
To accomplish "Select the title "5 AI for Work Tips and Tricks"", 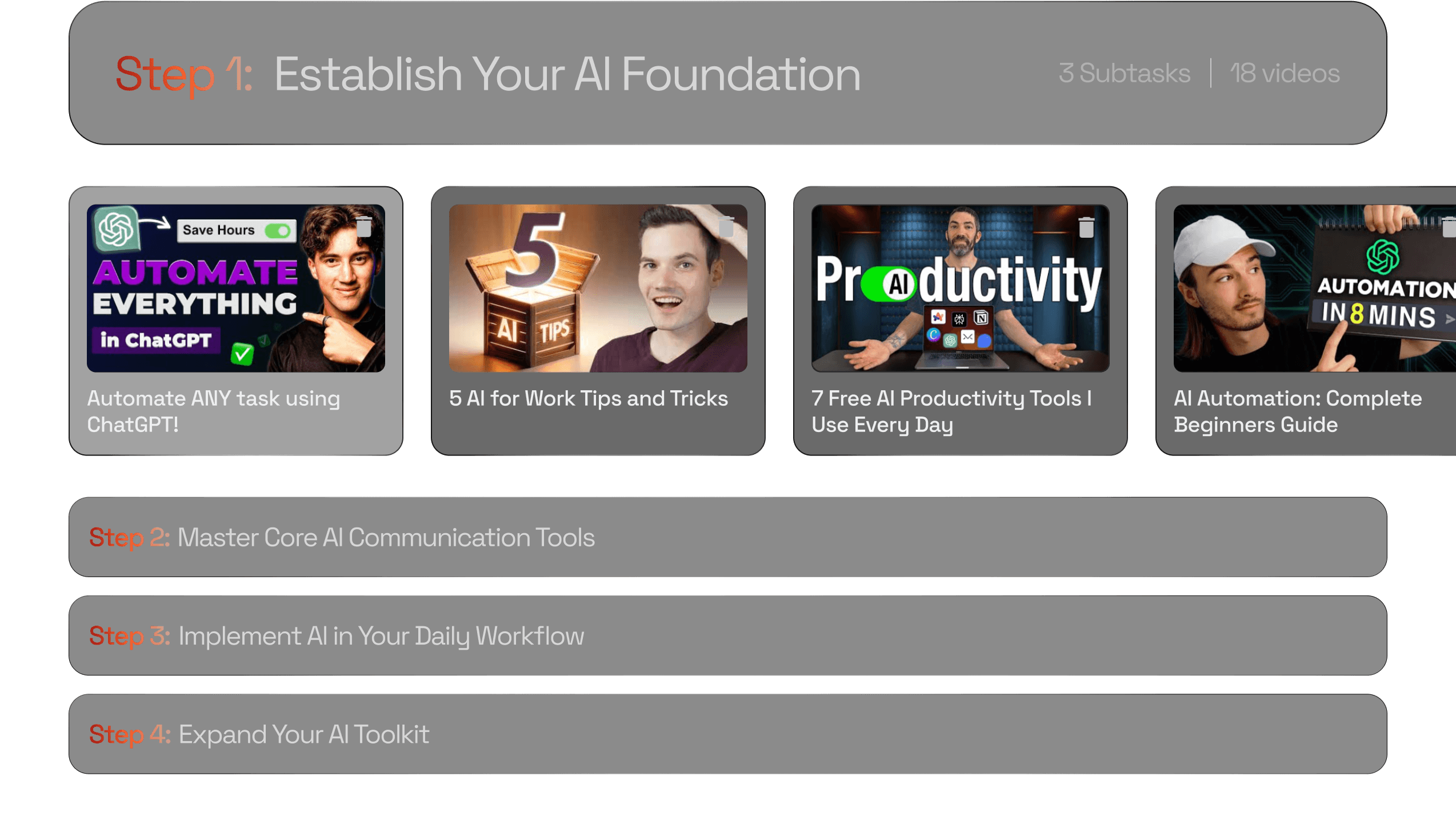I will click(x=588, y=399).
